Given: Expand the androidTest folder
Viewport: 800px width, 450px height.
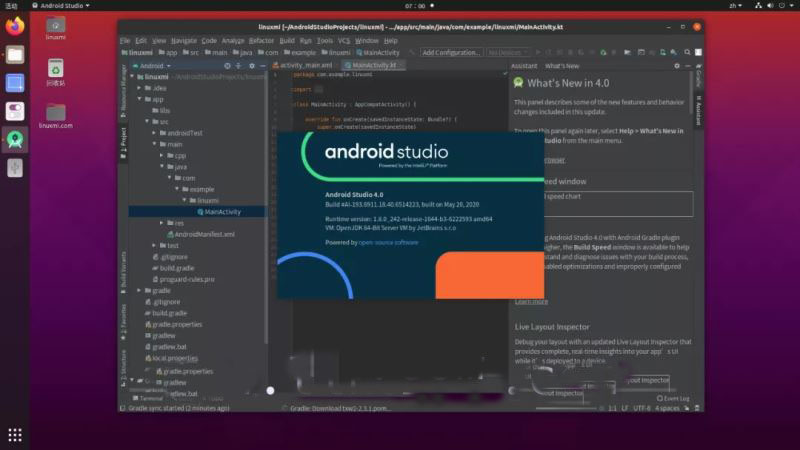Looking at the screenshot, I should tap(184, 132).
